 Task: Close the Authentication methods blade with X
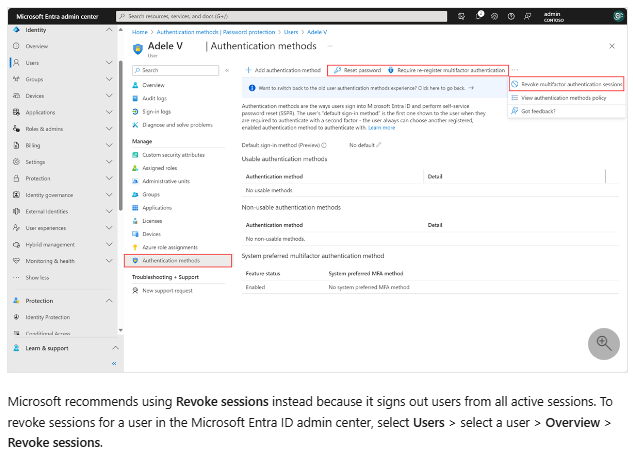(612, 46)
